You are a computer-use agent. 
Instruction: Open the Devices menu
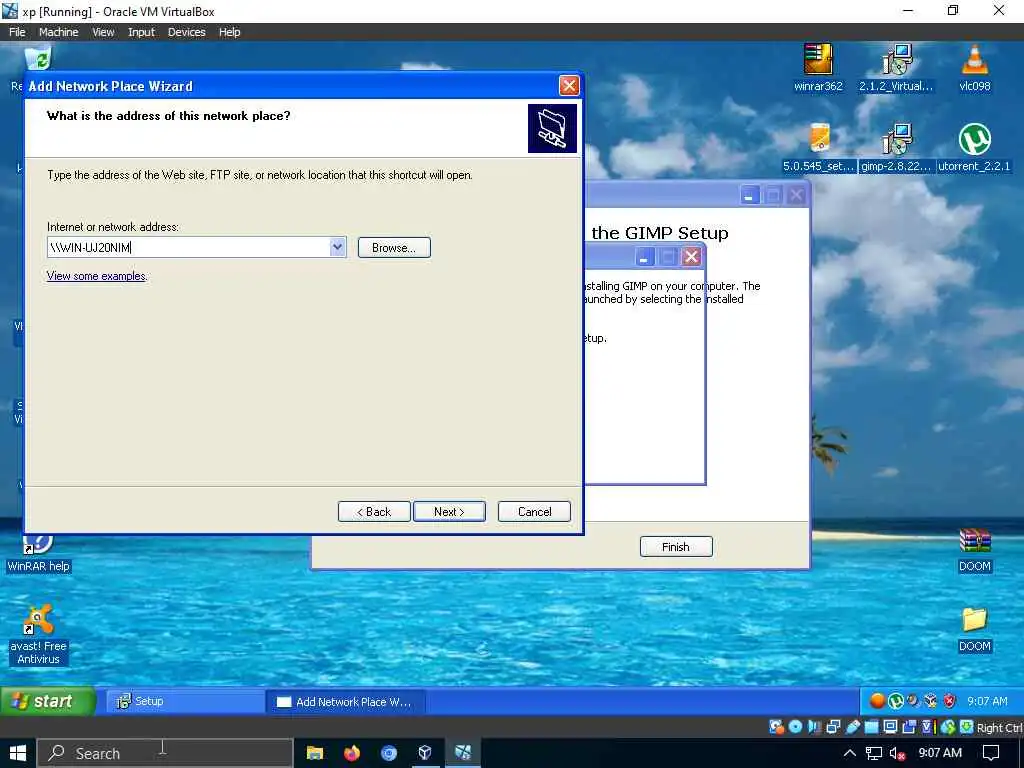pos(187,32)
